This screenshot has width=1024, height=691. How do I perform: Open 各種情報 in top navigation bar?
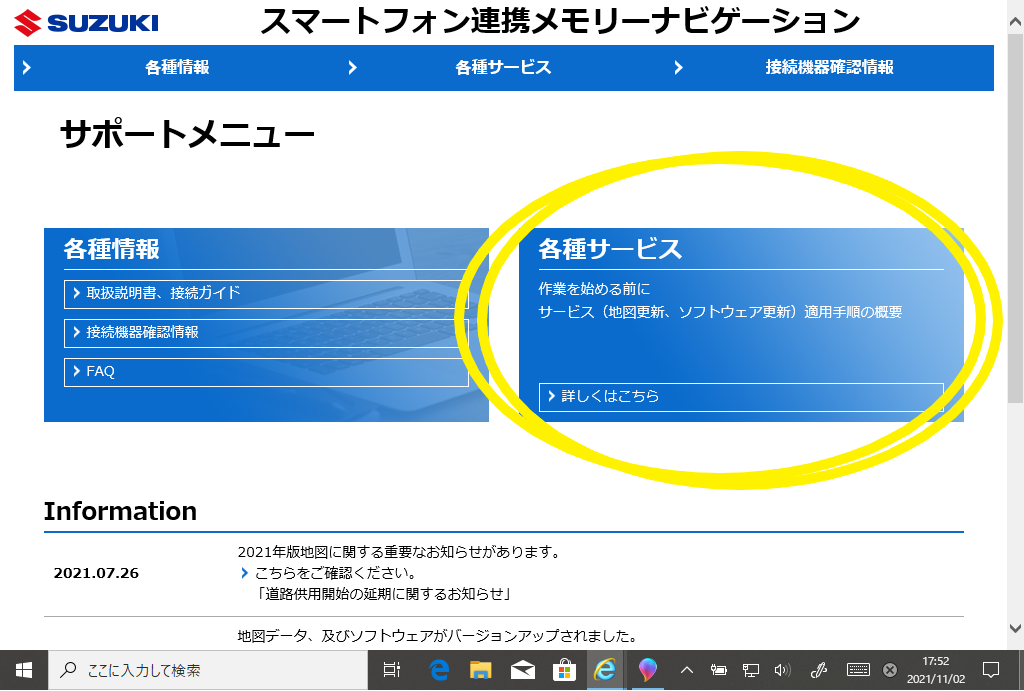pos(177,67)
